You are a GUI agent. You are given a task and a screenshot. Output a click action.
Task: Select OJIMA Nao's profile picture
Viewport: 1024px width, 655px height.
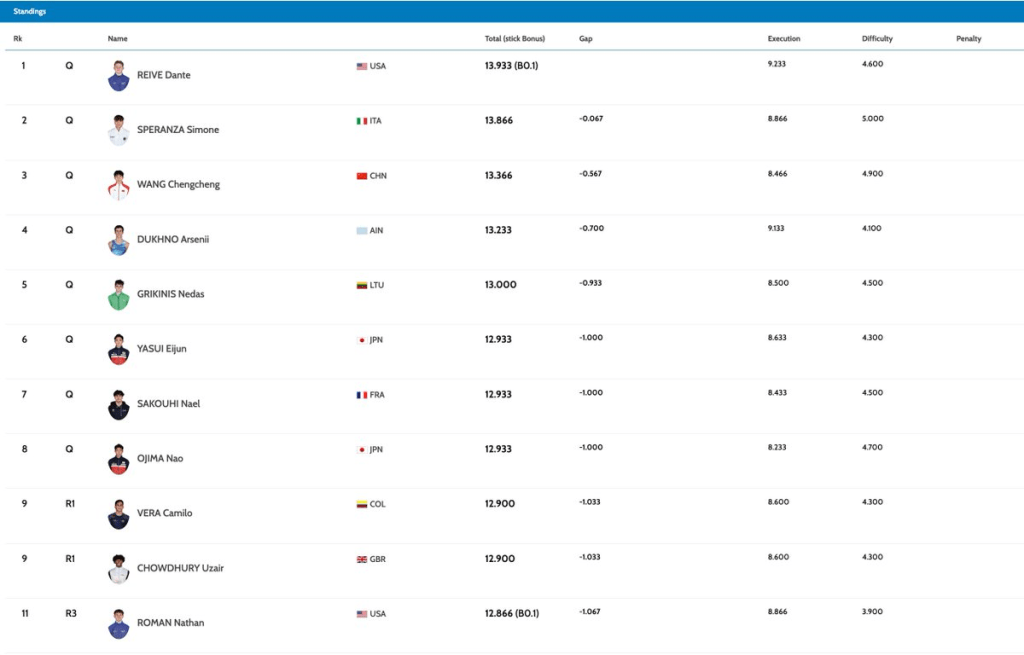[119, 459]
